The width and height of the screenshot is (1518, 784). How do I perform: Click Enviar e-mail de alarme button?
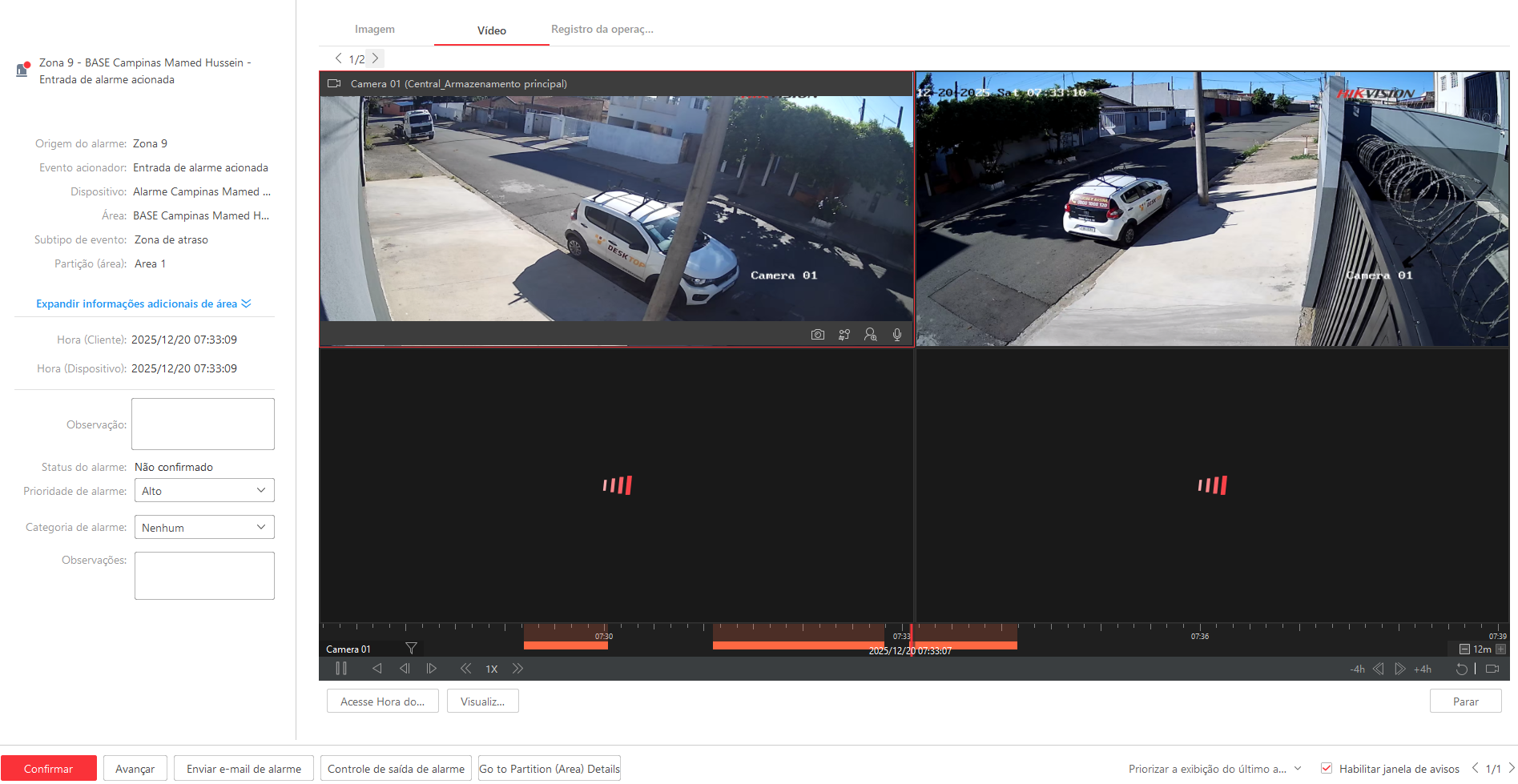(x=244, y=769)
